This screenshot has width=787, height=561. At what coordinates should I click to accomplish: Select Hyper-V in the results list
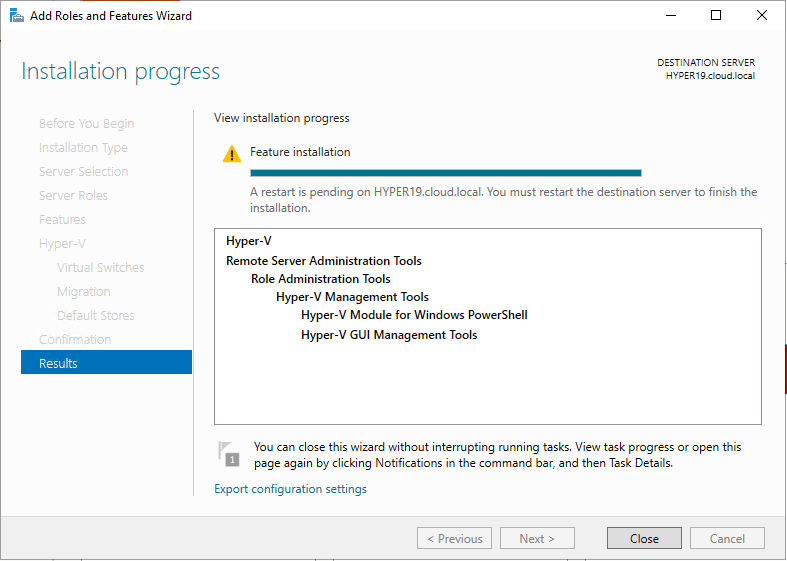249,241
